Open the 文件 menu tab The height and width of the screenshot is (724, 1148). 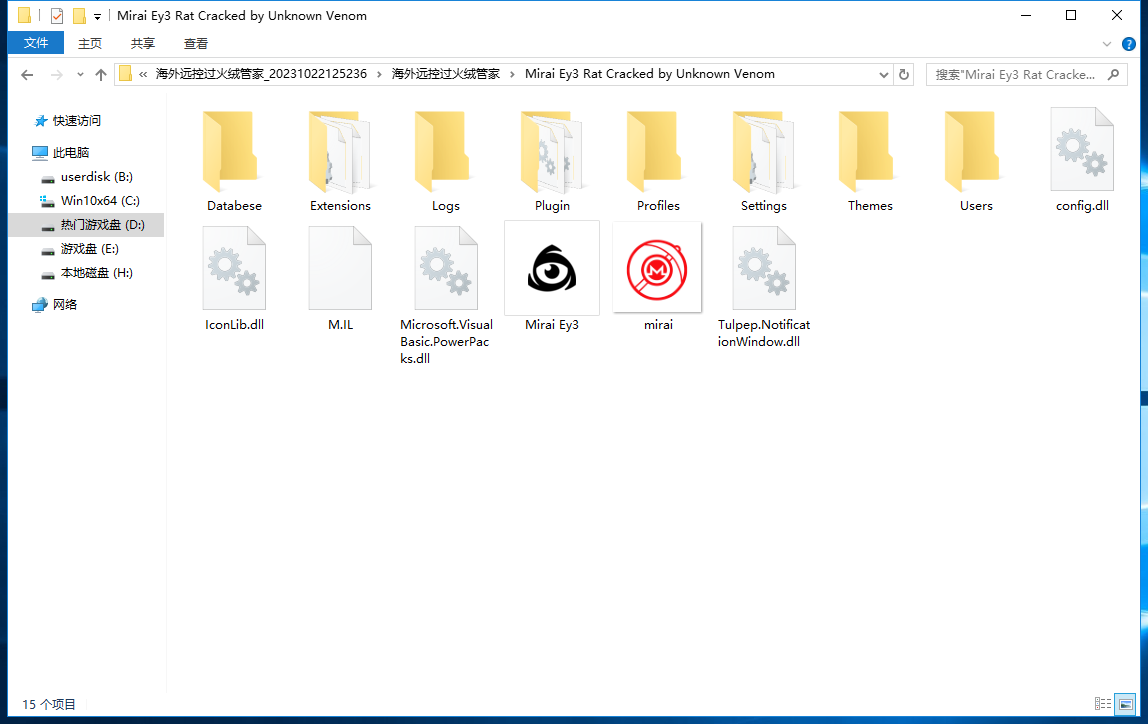[x=36, y=43]
